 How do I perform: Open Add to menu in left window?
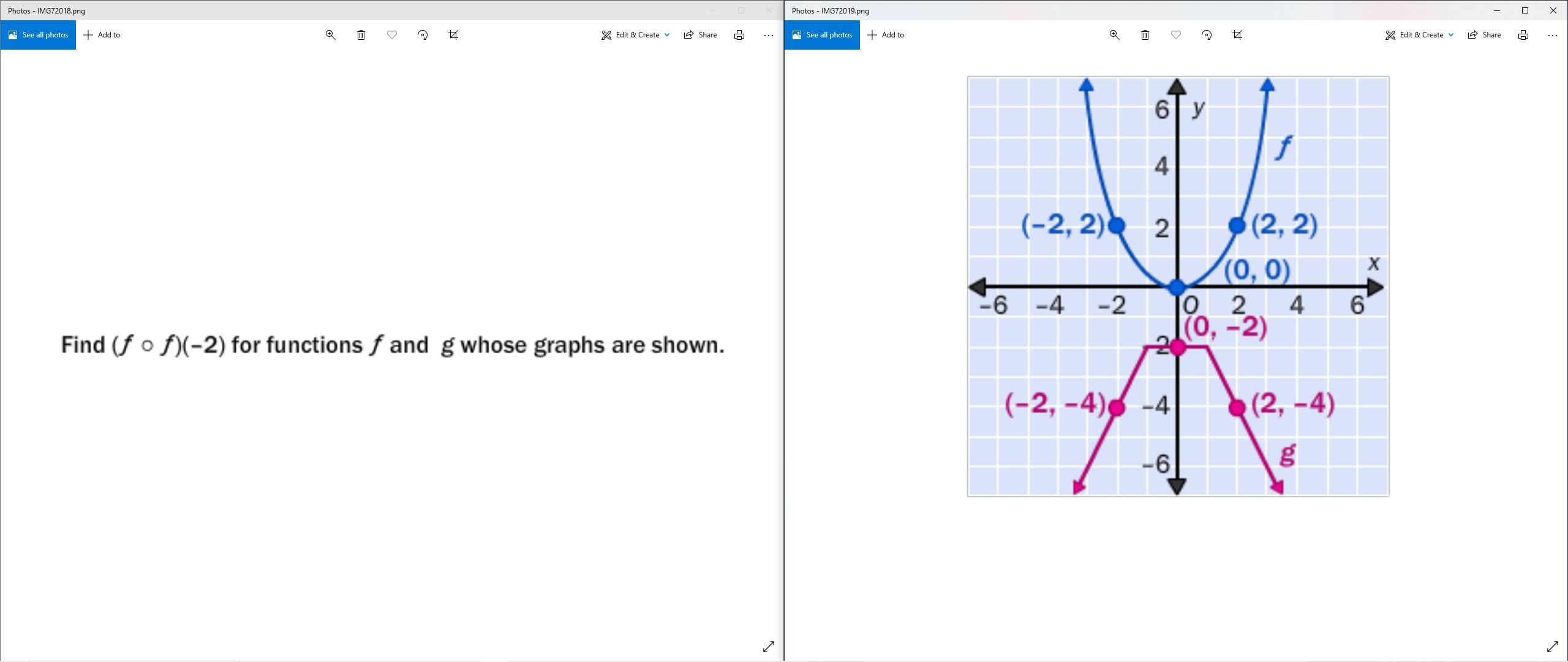pos(102,35)
